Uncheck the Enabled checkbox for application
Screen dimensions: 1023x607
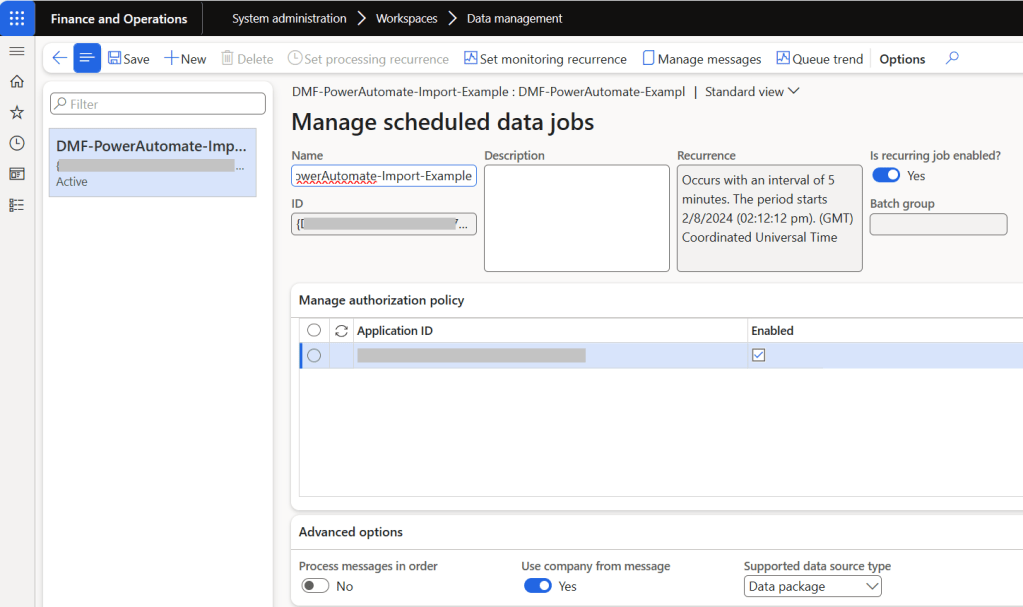(758, 355)
